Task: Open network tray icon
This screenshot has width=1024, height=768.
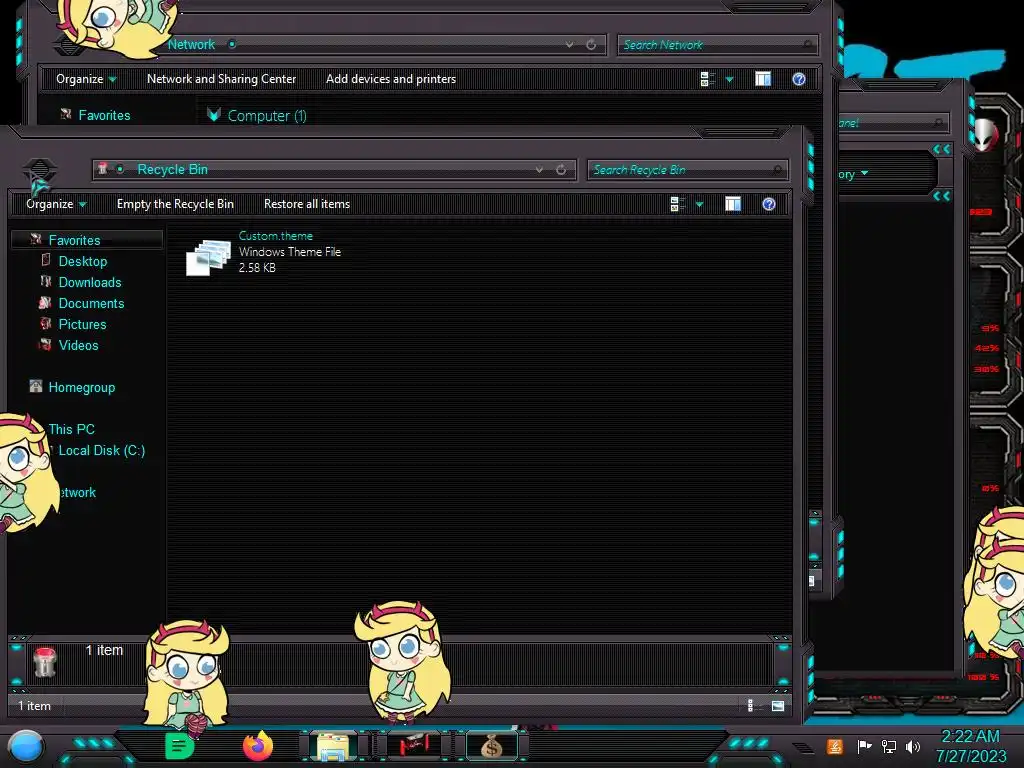Action: tap(889, 746)
